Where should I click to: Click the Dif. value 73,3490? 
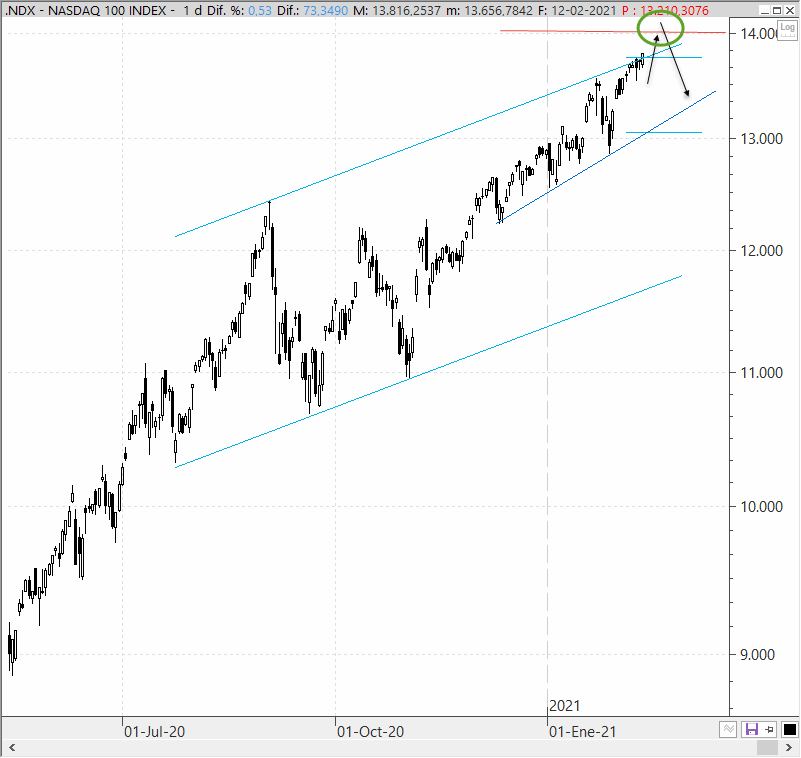[327, 10]
